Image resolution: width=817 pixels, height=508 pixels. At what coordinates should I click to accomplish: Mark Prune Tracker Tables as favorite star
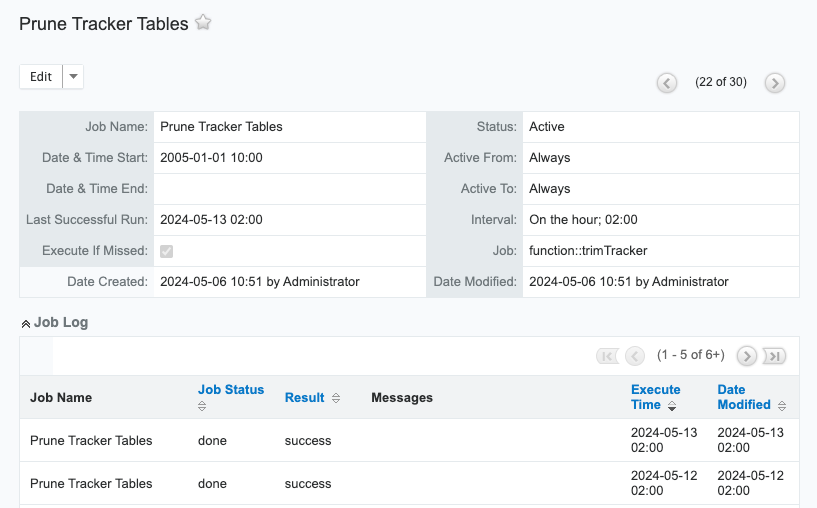(203, 22)
